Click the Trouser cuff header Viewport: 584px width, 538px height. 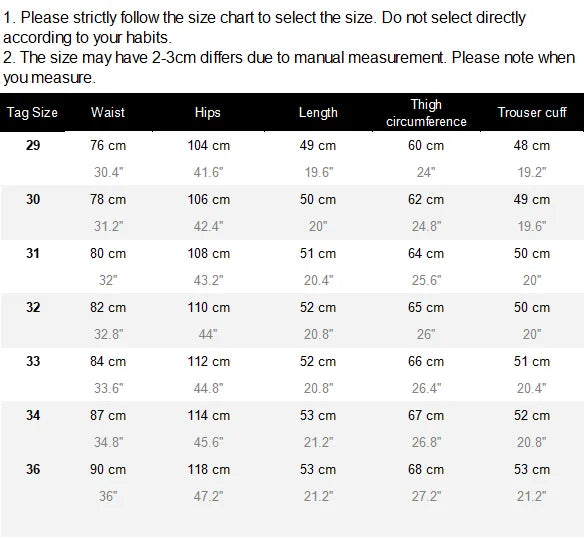tap(532, 113)
